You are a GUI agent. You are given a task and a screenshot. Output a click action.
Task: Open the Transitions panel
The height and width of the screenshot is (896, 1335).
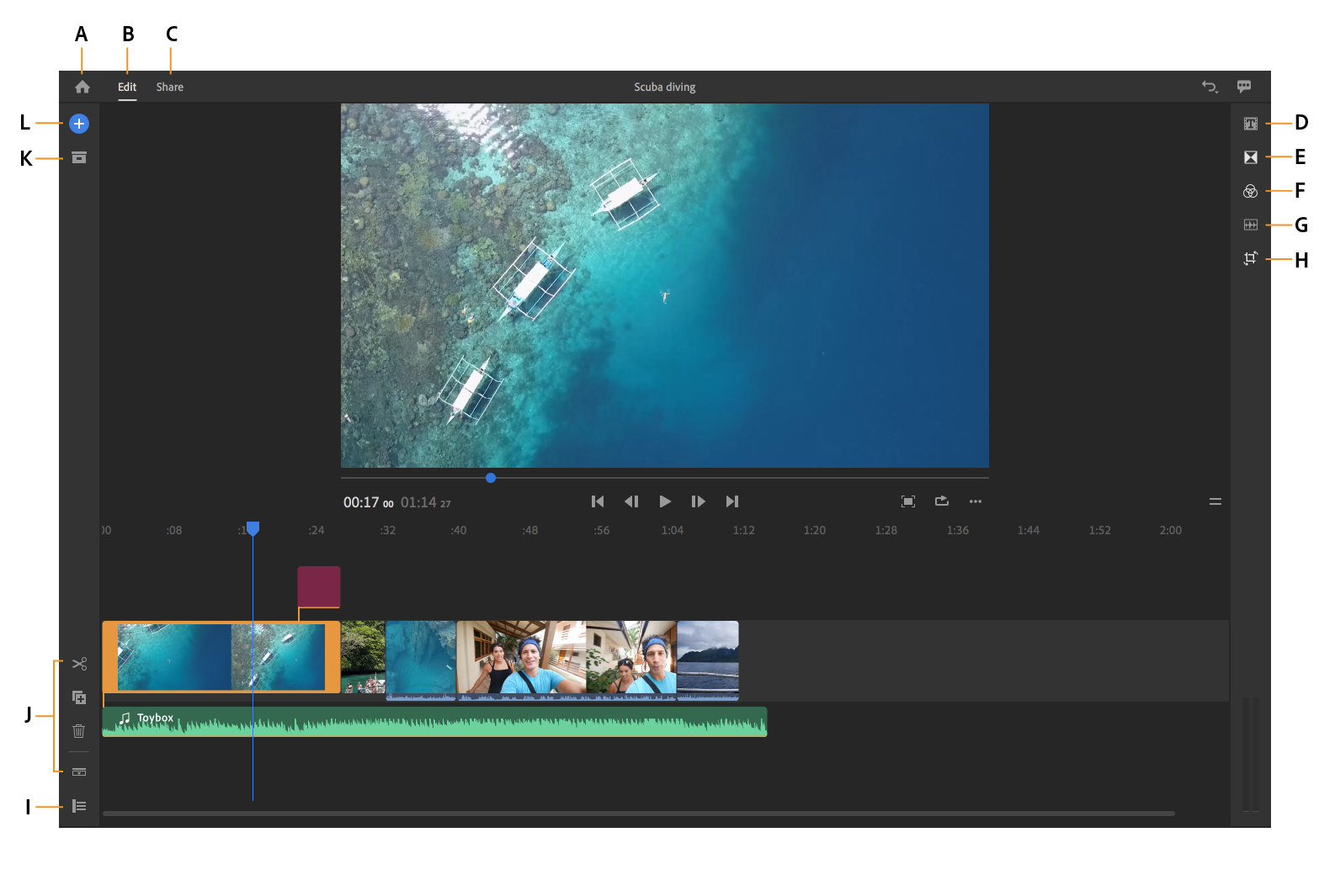click(x=1251, y=157)
